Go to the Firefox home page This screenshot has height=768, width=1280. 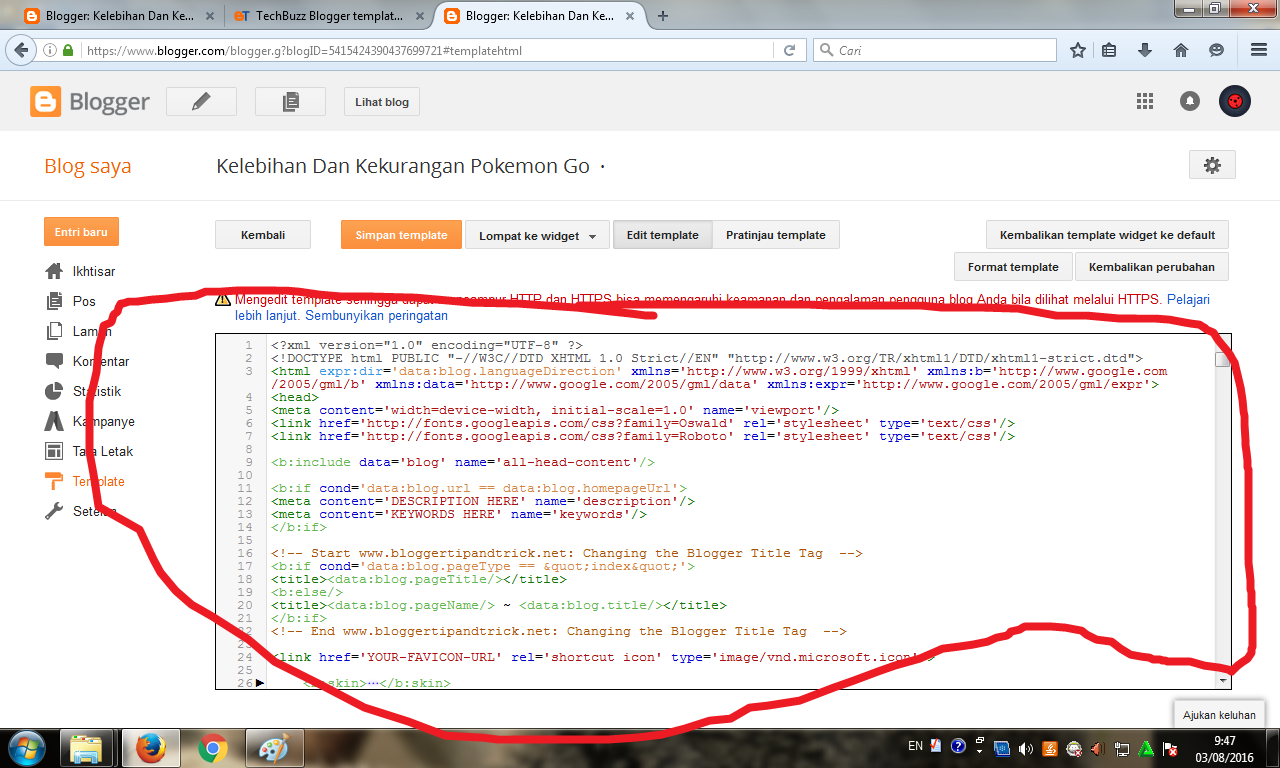(1181, 50)
